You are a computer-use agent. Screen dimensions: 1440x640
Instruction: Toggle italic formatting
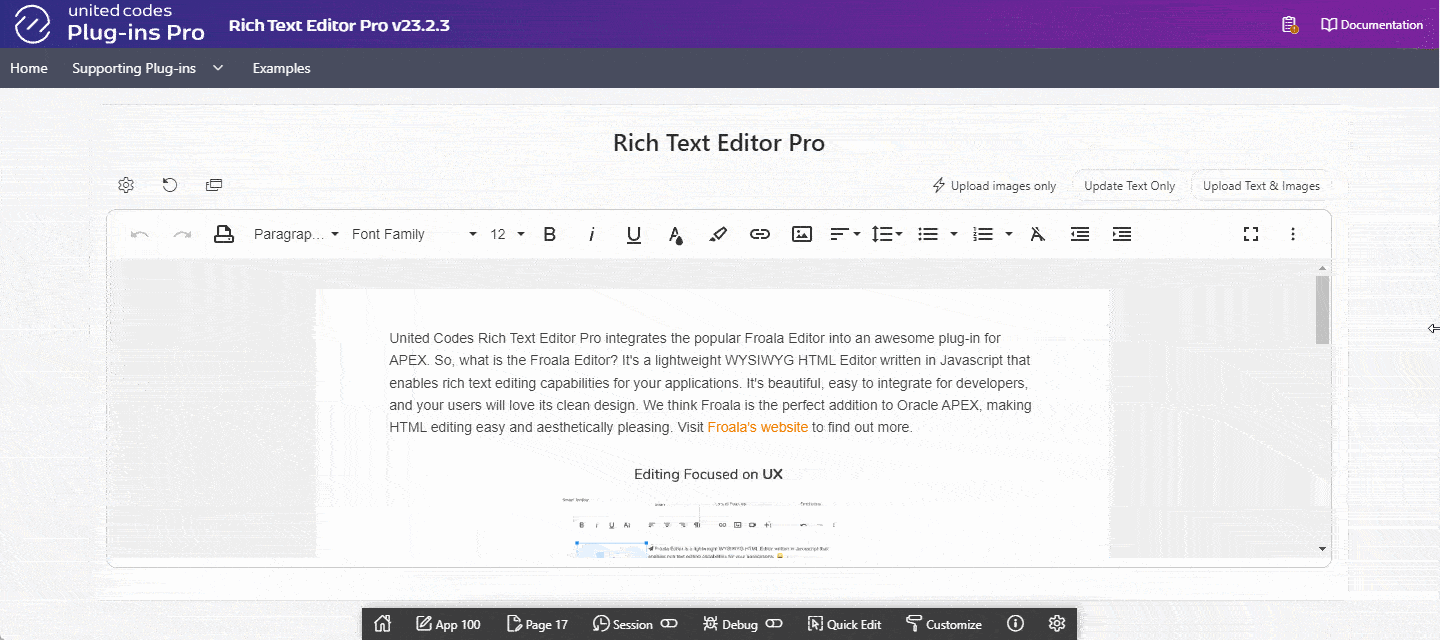click(x=591, y=234)
